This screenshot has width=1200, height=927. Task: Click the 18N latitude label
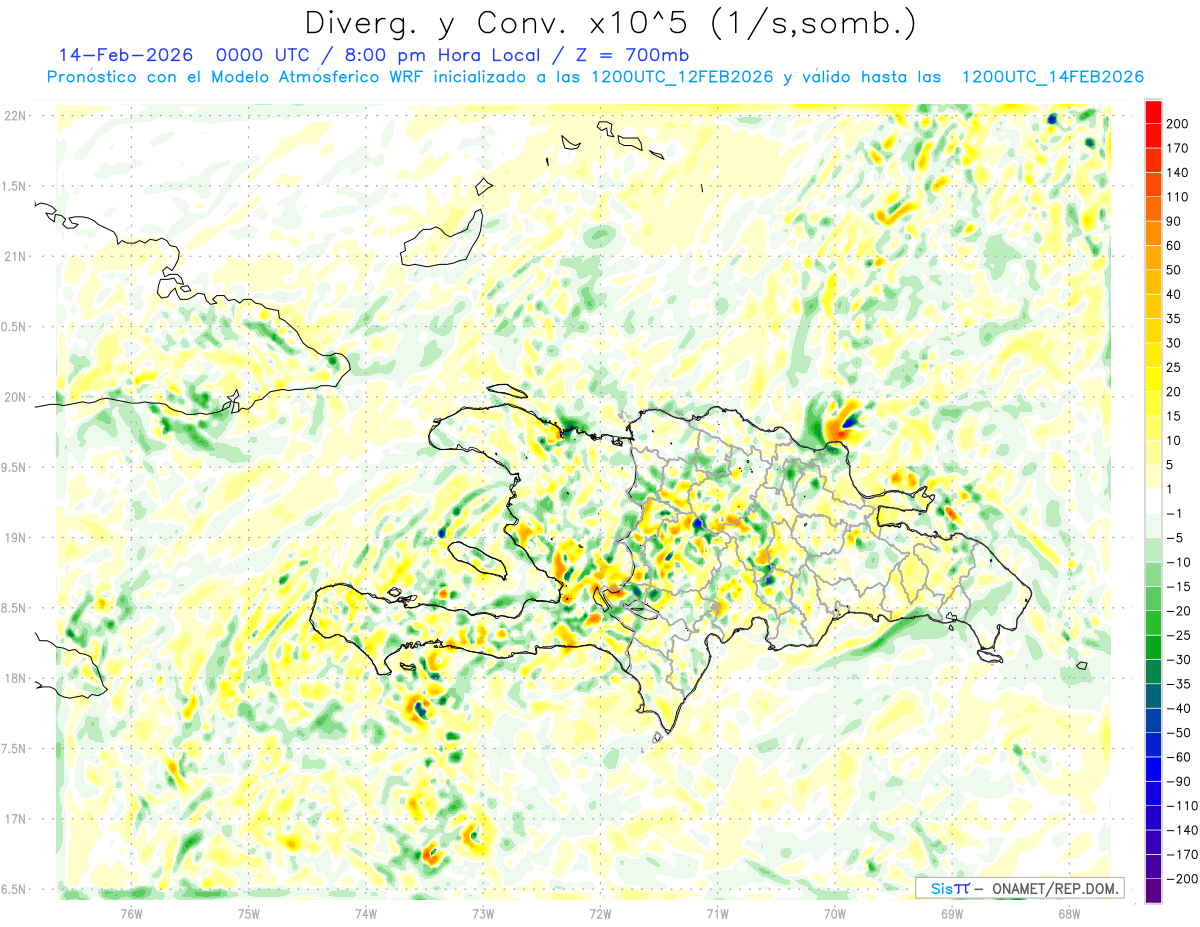tap(15, 678)
